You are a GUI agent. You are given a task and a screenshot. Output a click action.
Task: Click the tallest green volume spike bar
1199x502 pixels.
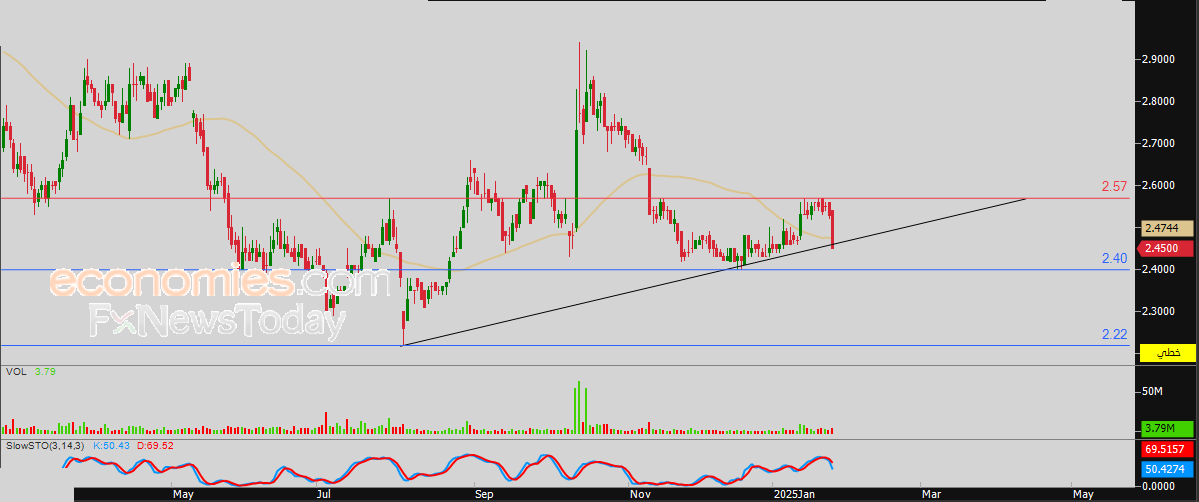[579, 408]
